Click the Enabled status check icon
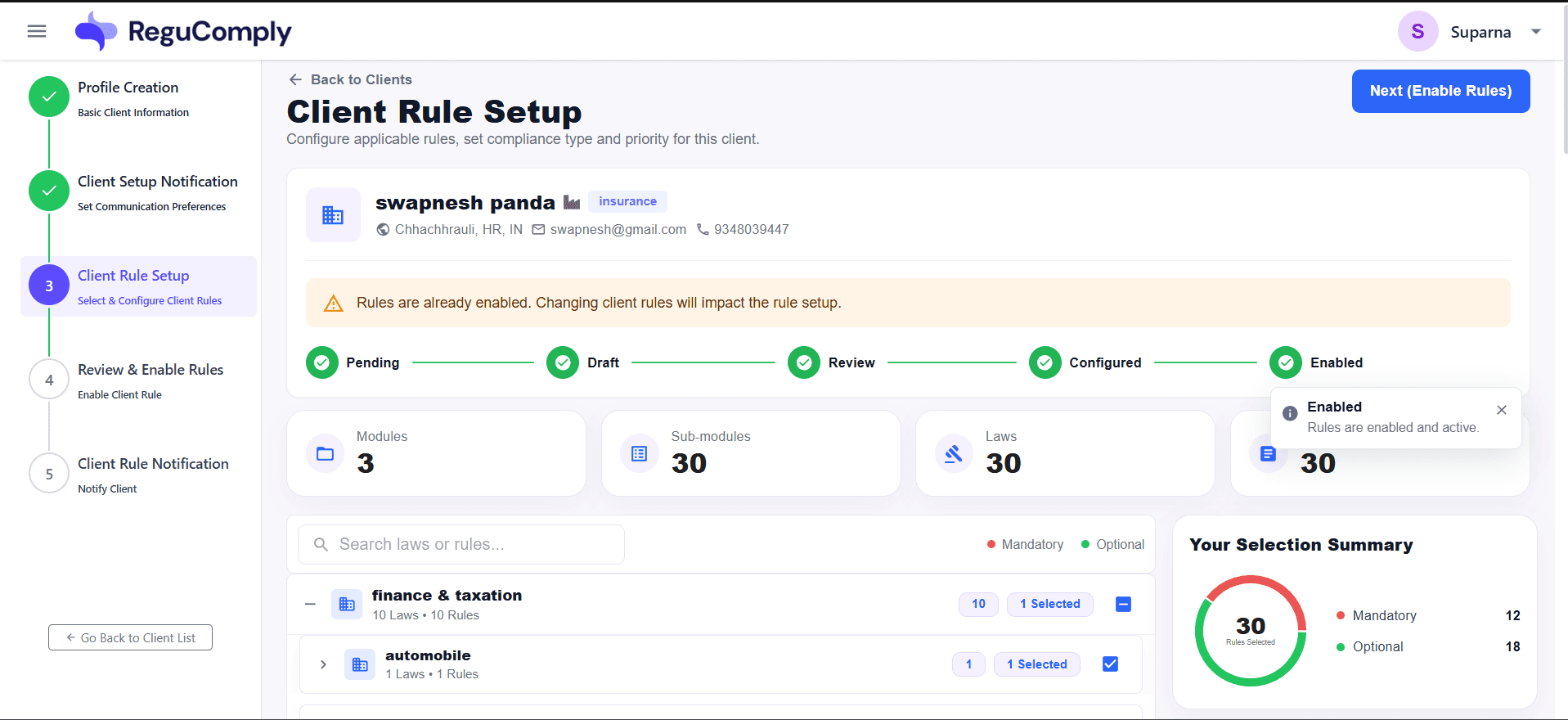This screenshot has width=1568, height=720. pos(1286,362)
